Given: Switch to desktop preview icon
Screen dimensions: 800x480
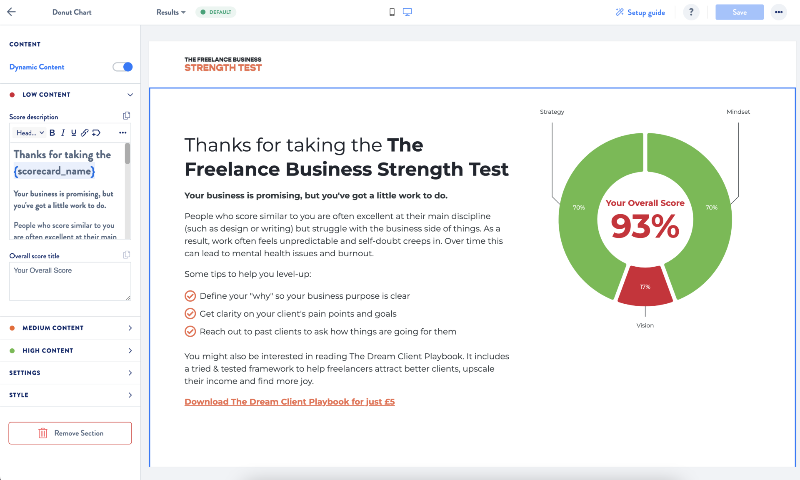Looking at the screenshot, I should click(407, 12).
